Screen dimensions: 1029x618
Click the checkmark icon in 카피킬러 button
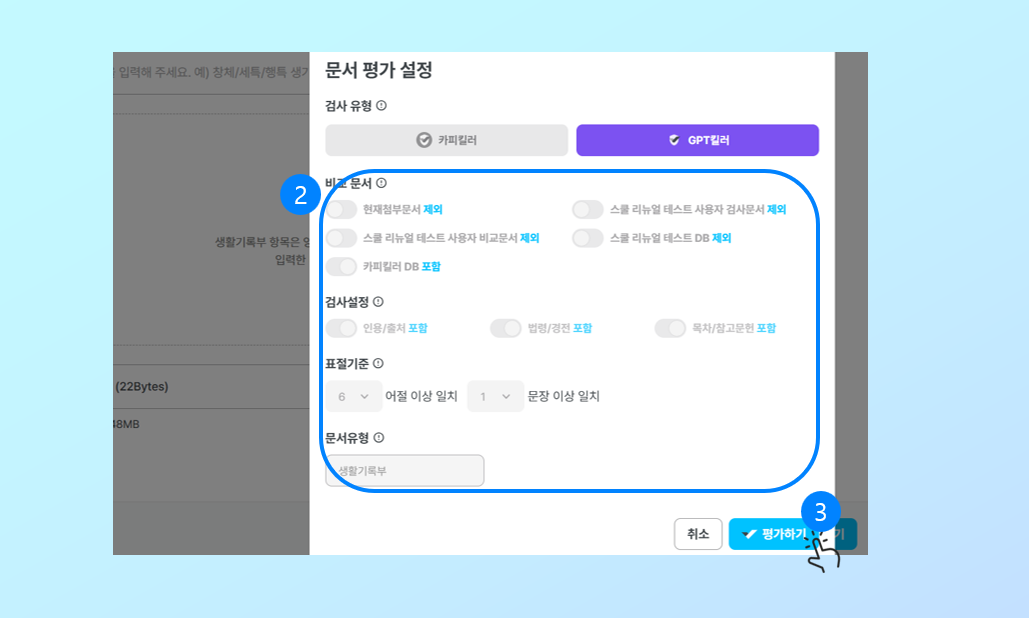(x=424, y=140)
